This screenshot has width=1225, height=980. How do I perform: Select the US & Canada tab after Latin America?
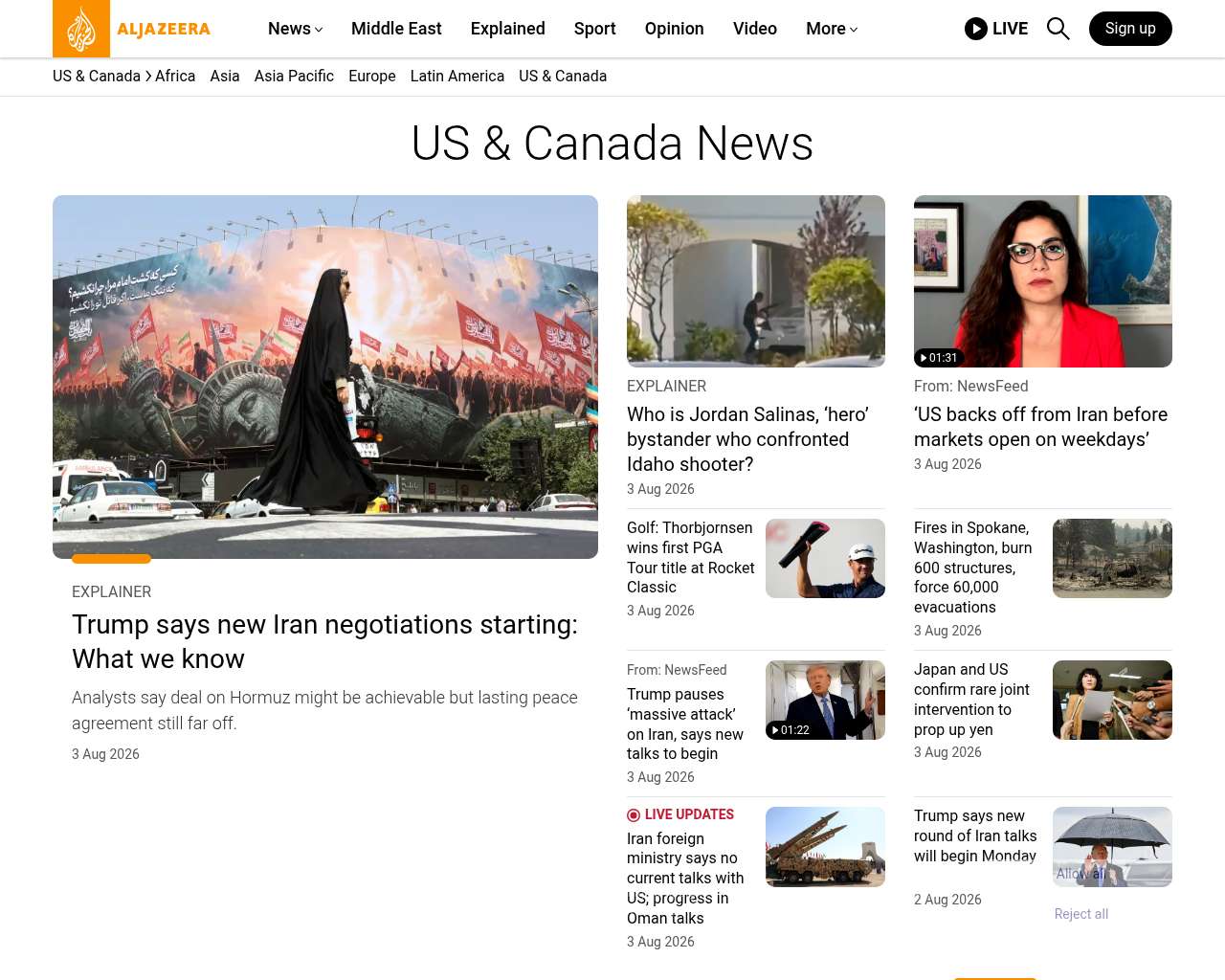pyautogui.click(x=563, y=76)
